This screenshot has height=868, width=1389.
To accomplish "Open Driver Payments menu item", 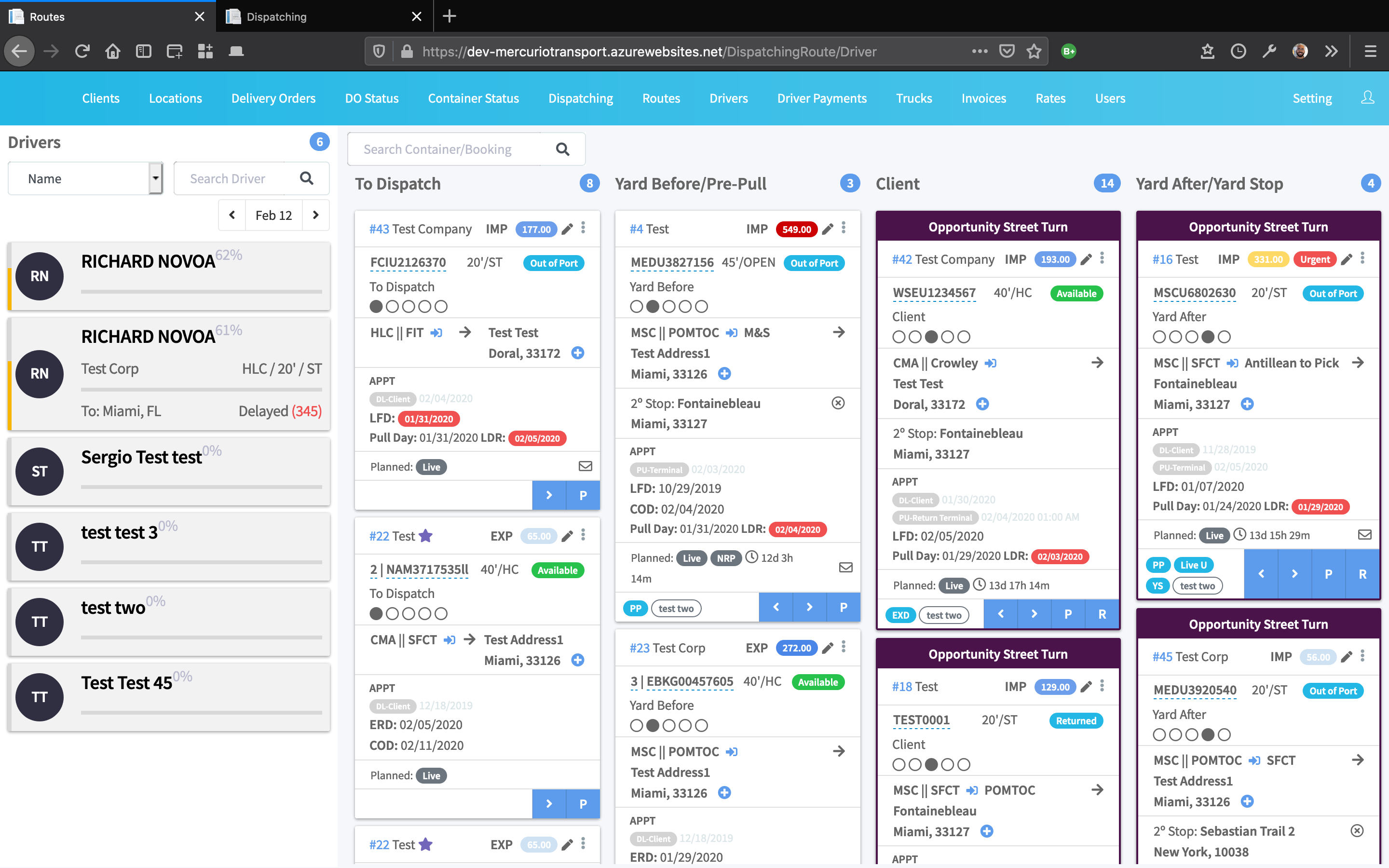I will pos(821,98).
